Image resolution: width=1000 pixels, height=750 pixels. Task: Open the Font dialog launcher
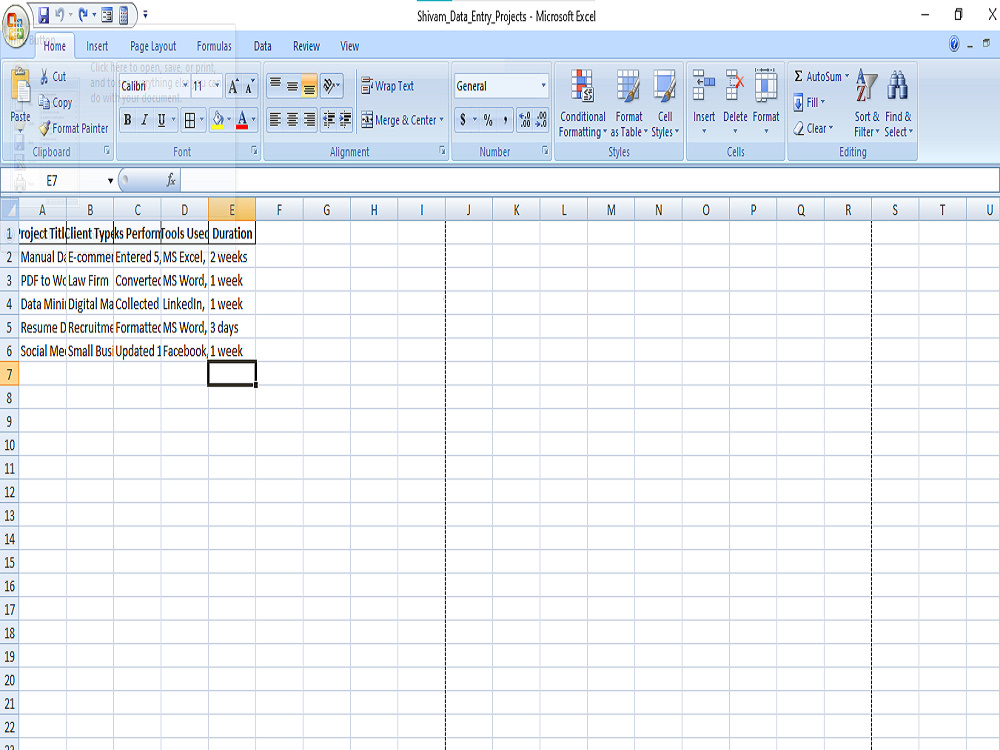tap(254, 151)
